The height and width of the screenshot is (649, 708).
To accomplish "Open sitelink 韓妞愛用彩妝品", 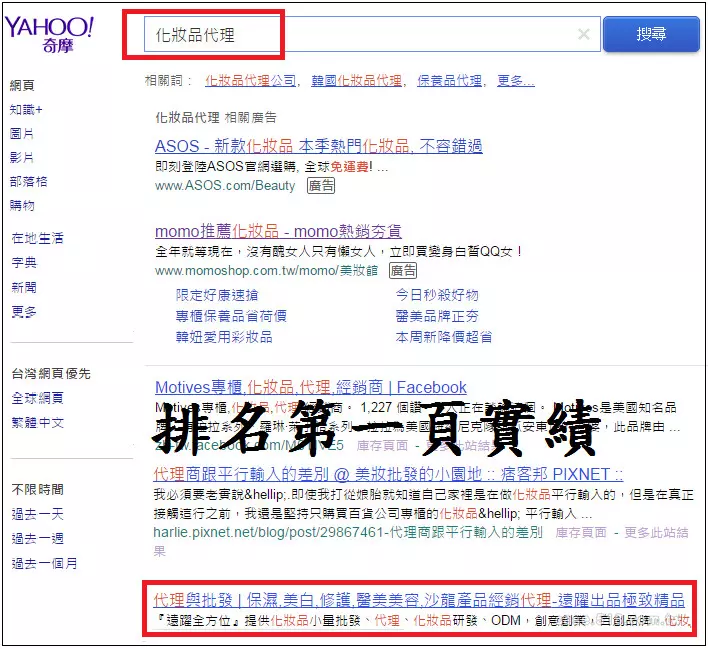I will click(224, 337).
